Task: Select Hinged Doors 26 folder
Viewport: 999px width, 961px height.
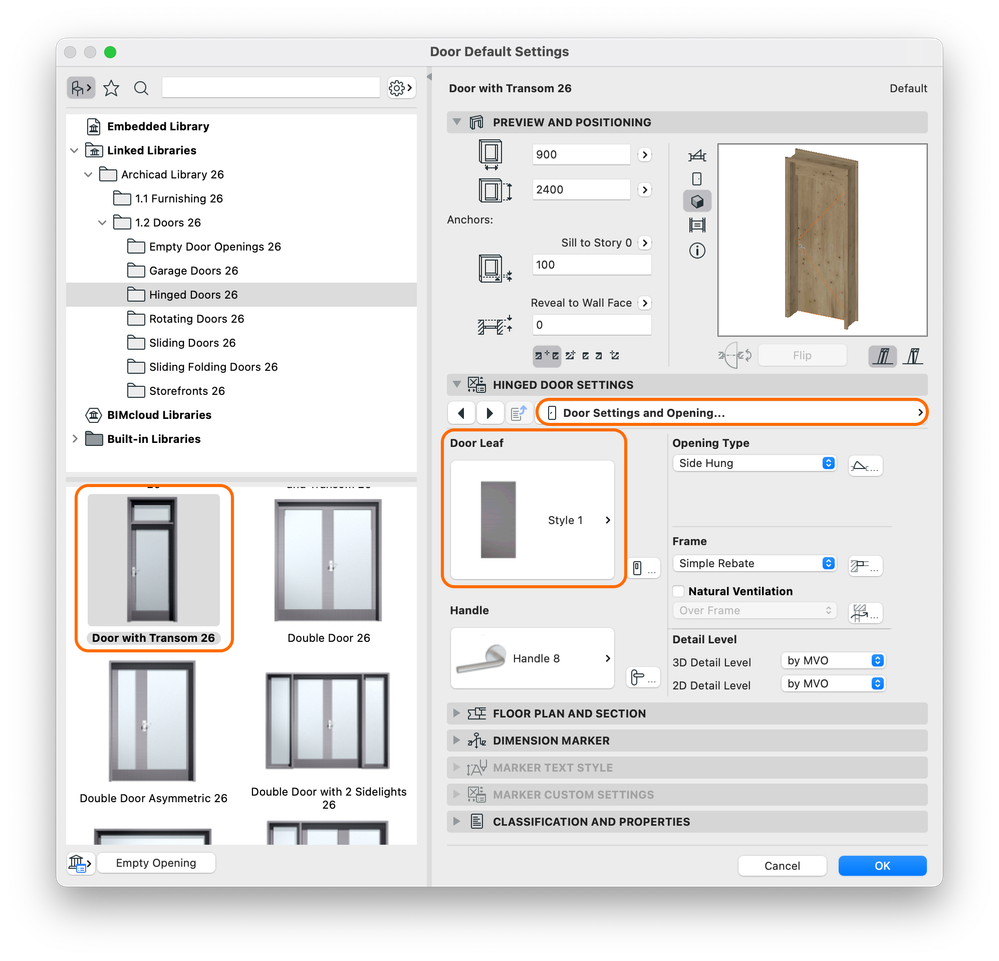Action: pyautogui.click(x=241, y=295)
